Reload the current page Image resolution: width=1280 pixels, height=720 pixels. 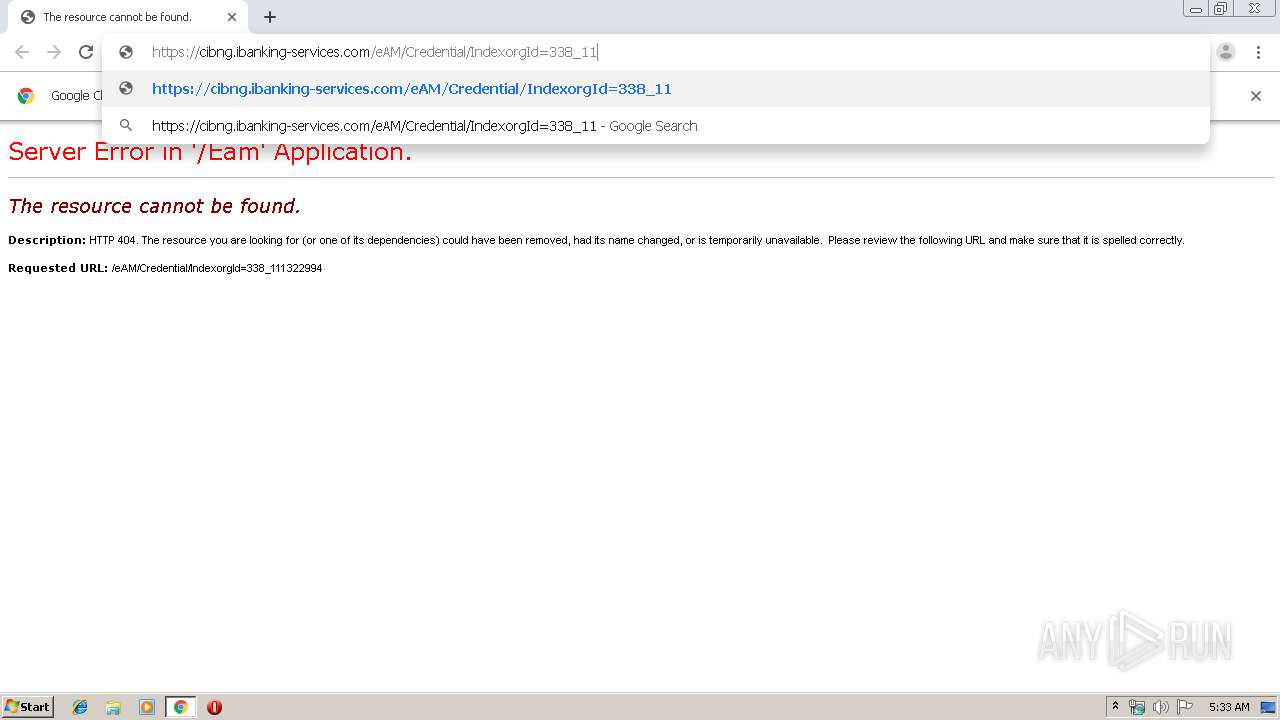pos(86,52)
